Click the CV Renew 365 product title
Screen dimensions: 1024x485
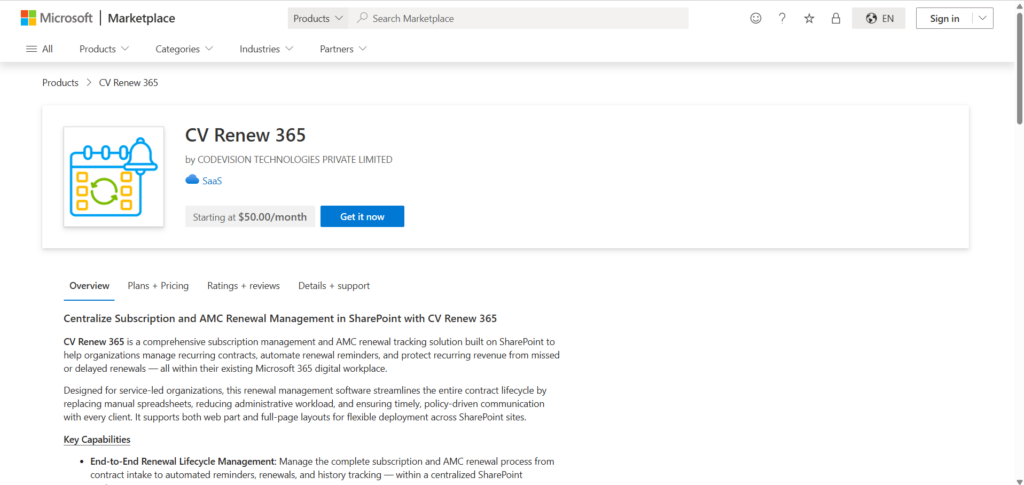coord(246,135)
